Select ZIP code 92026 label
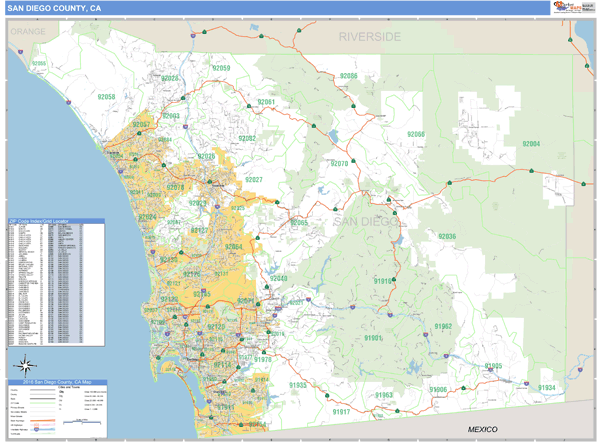This screenshot has width=600, height=442. 206,156
